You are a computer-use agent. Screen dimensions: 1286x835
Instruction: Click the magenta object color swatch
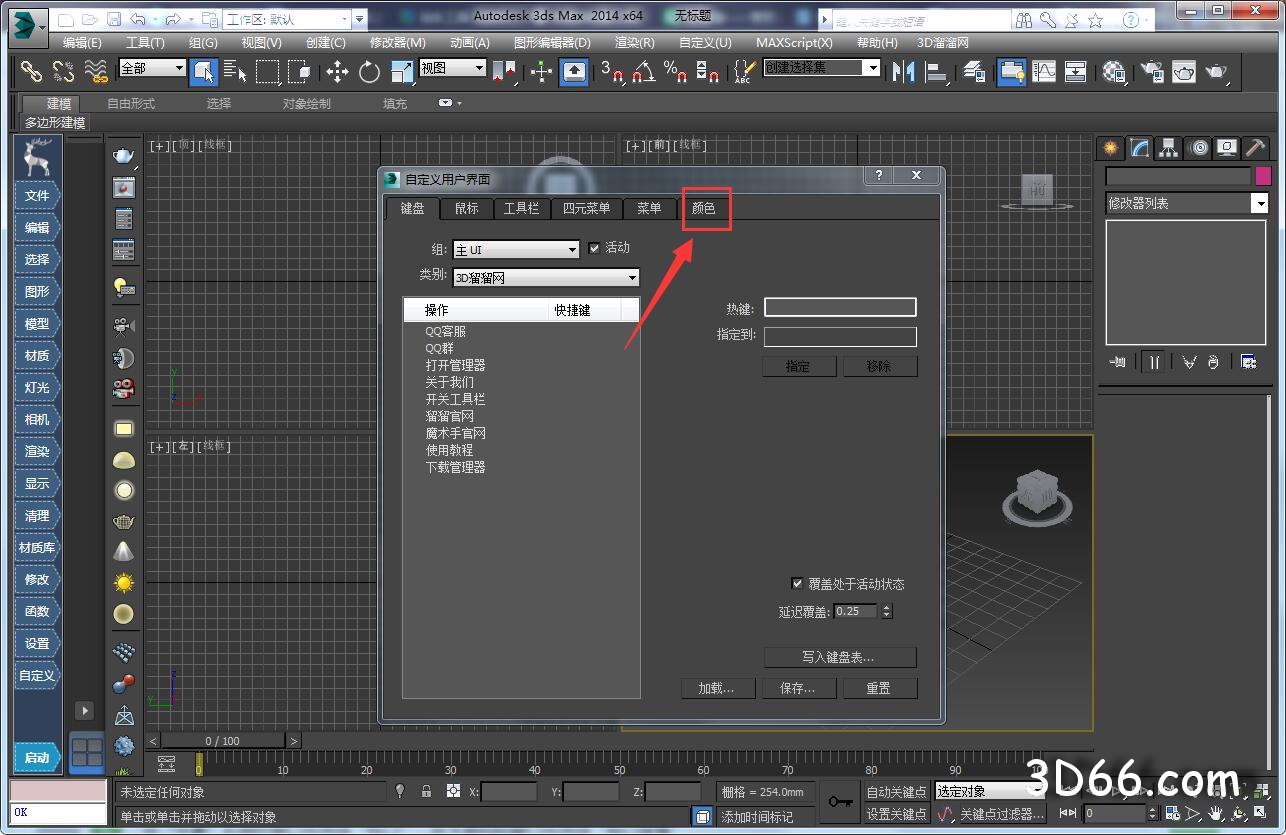click(x=1262, y=176)
